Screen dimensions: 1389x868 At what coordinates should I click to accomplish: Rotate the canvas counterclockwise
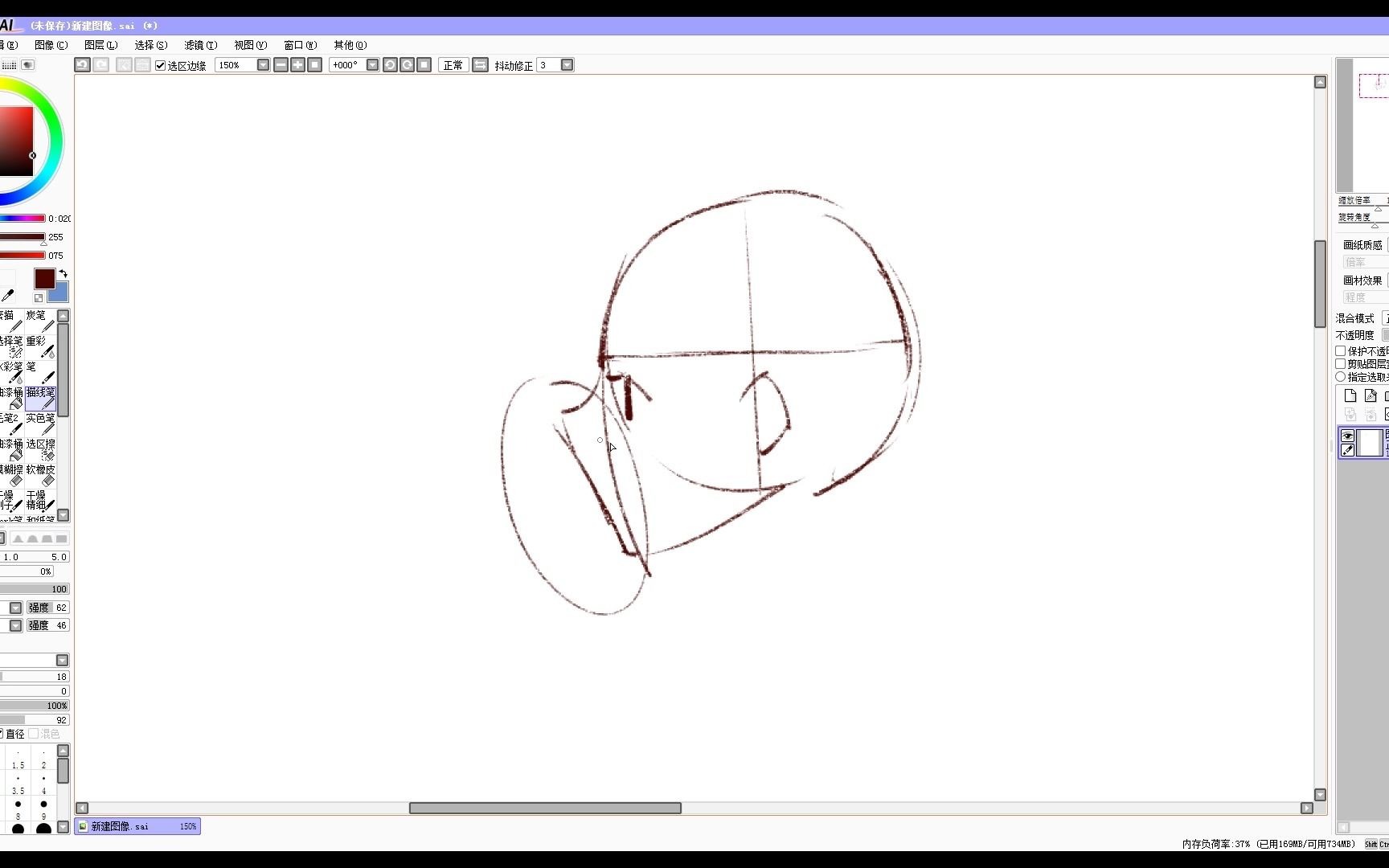(390, 65)
